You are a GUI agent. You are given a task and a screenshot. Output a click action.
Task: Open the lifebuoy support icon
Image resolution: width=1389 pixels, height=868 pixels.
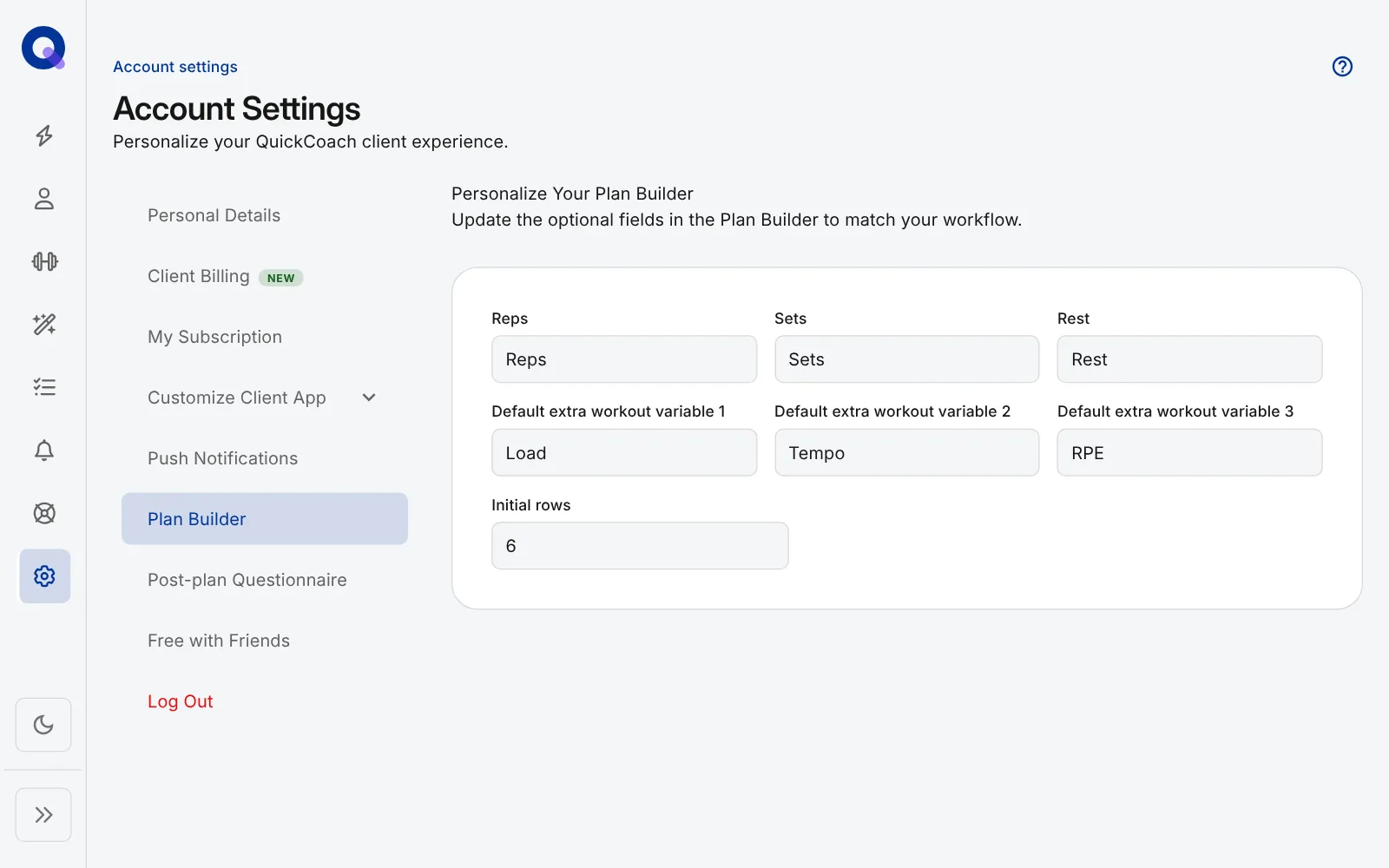44,513
